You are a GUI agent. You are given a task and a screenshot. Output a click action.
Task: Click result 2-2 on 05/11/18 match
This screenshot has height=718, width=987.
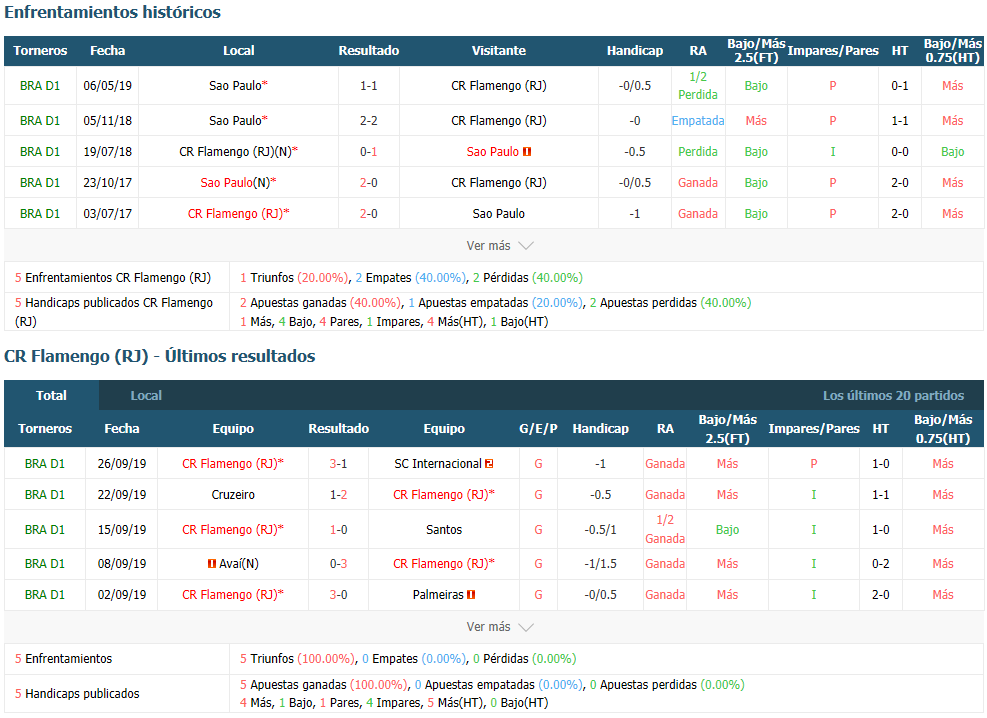(x=369, y=121)
